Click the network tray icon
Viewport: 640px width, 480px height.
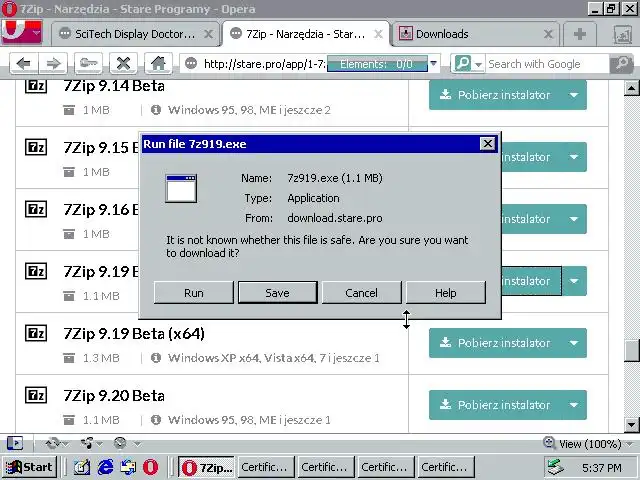556,467
